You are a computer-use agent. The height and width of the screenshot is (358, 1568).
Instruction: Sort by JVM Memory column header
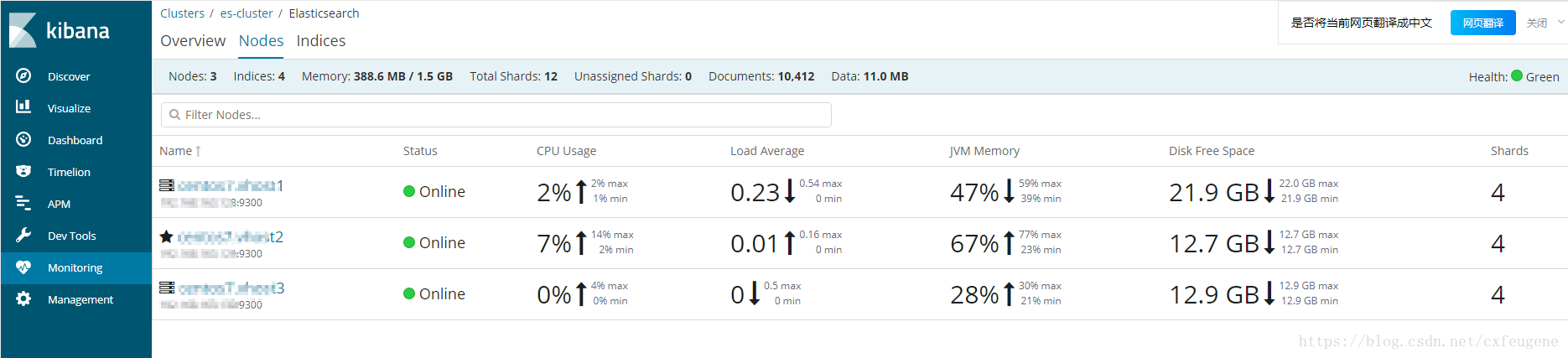point(984,151)
